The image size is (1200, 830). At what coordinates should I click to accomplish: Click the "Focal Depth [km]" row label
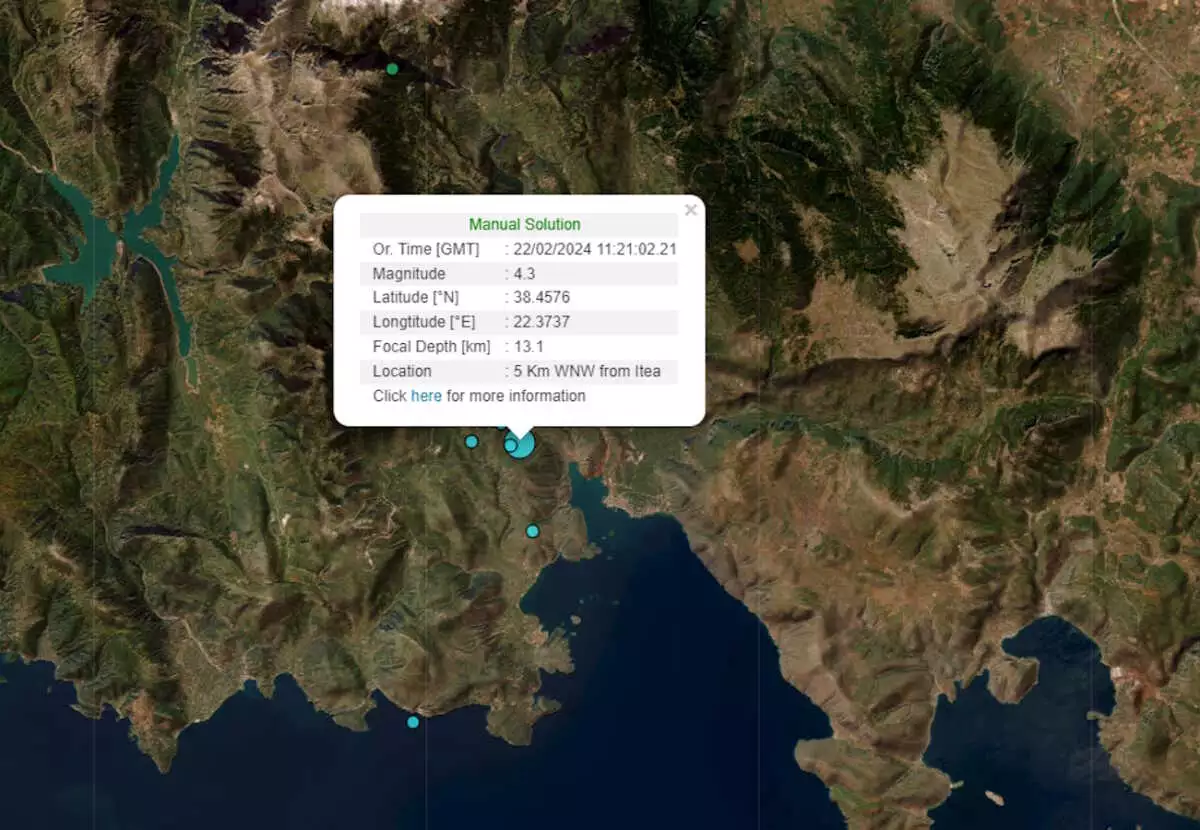431,347
